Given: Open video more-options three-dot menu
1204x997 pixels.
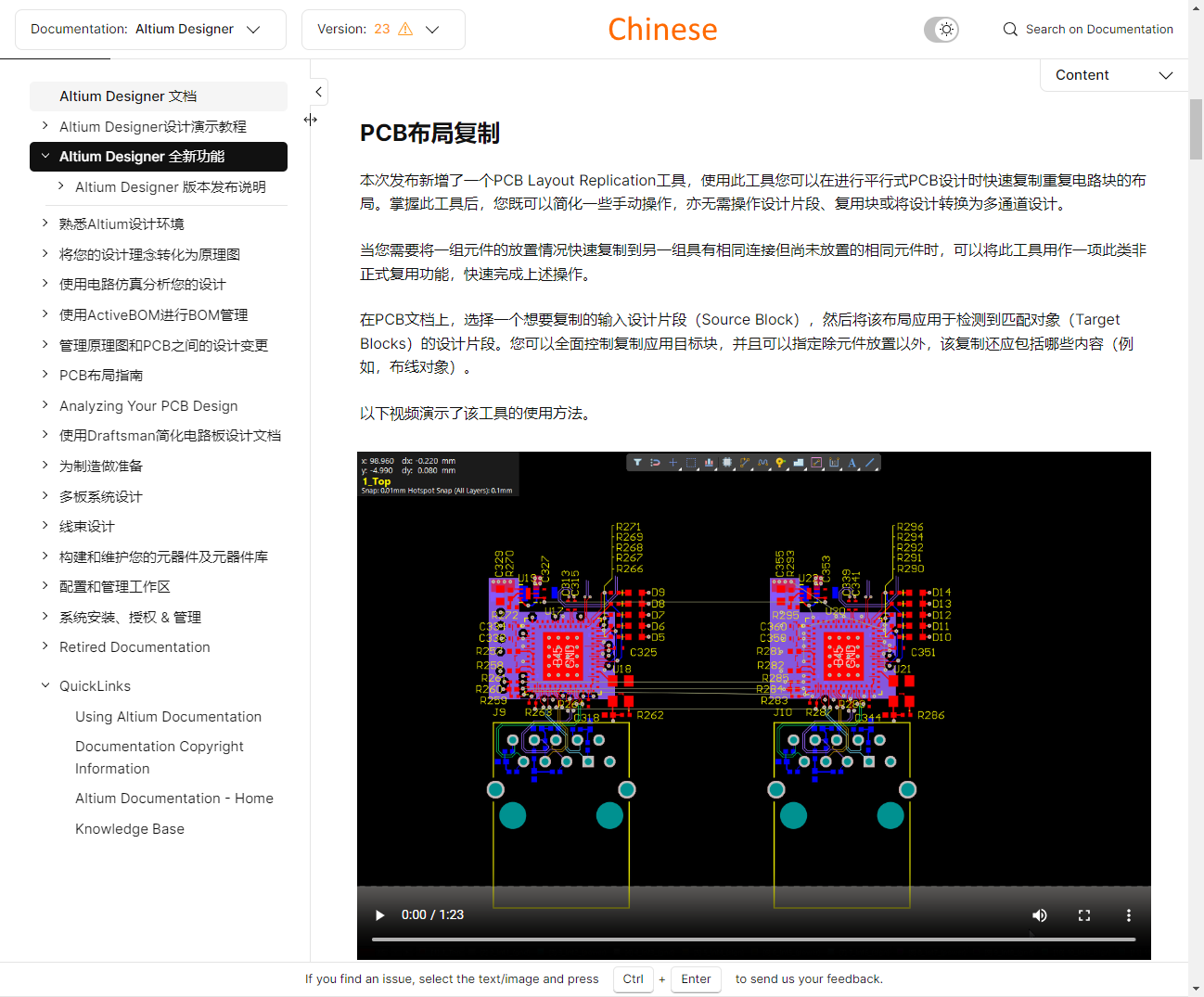Looking at the screenshot, I should (1129, 915).
